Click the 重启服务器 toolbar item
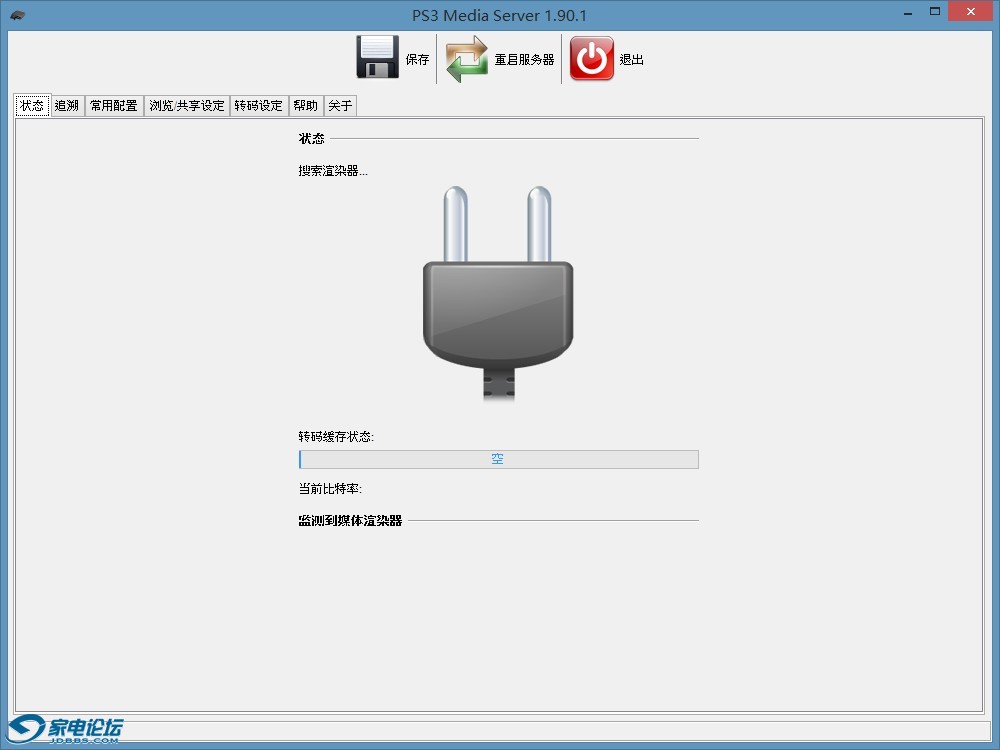 pyautogui.click(x=522, y=59)
